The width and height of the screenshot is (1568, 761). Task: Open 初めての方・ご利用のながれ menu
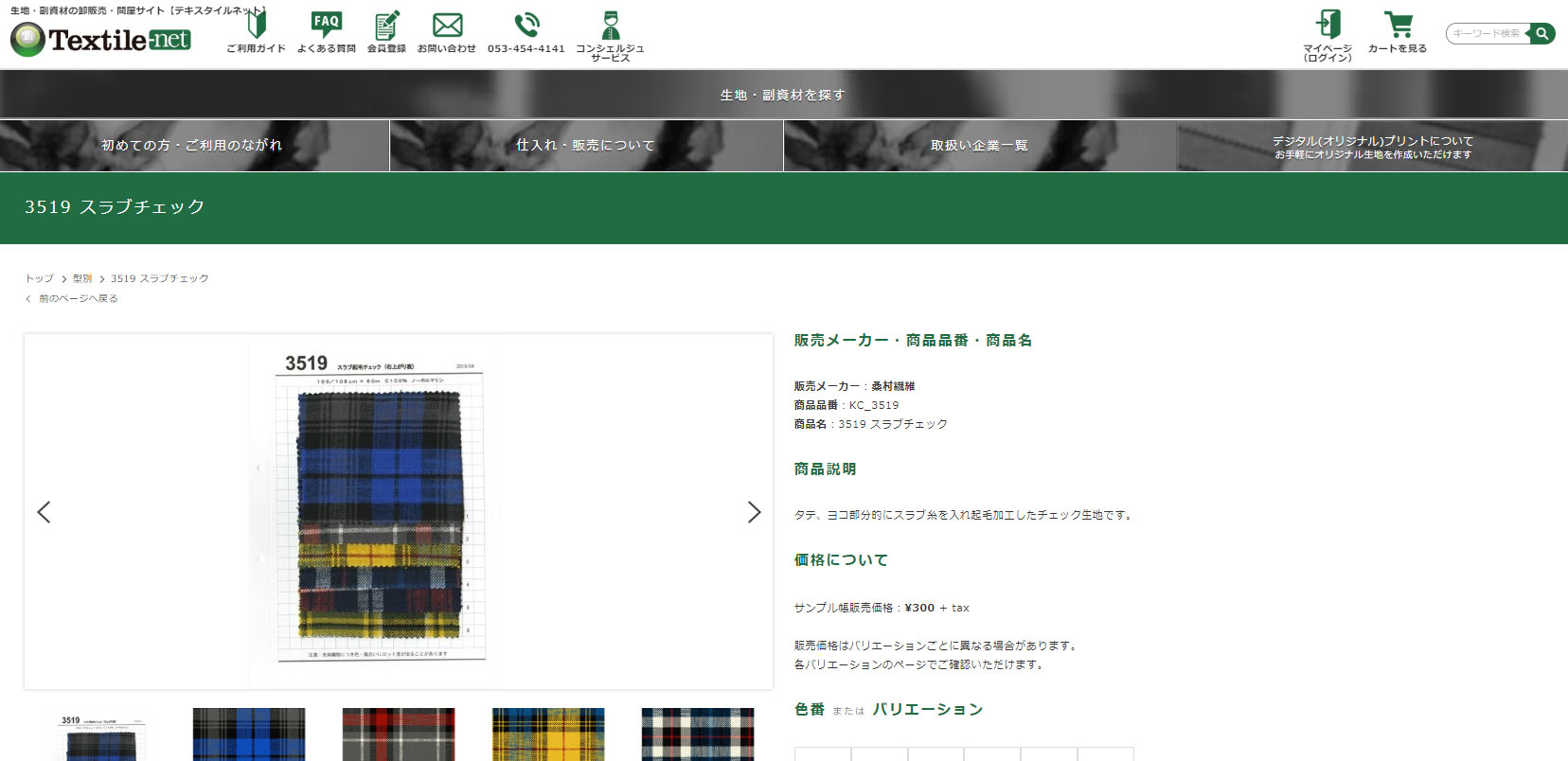[x=194, y=145]
